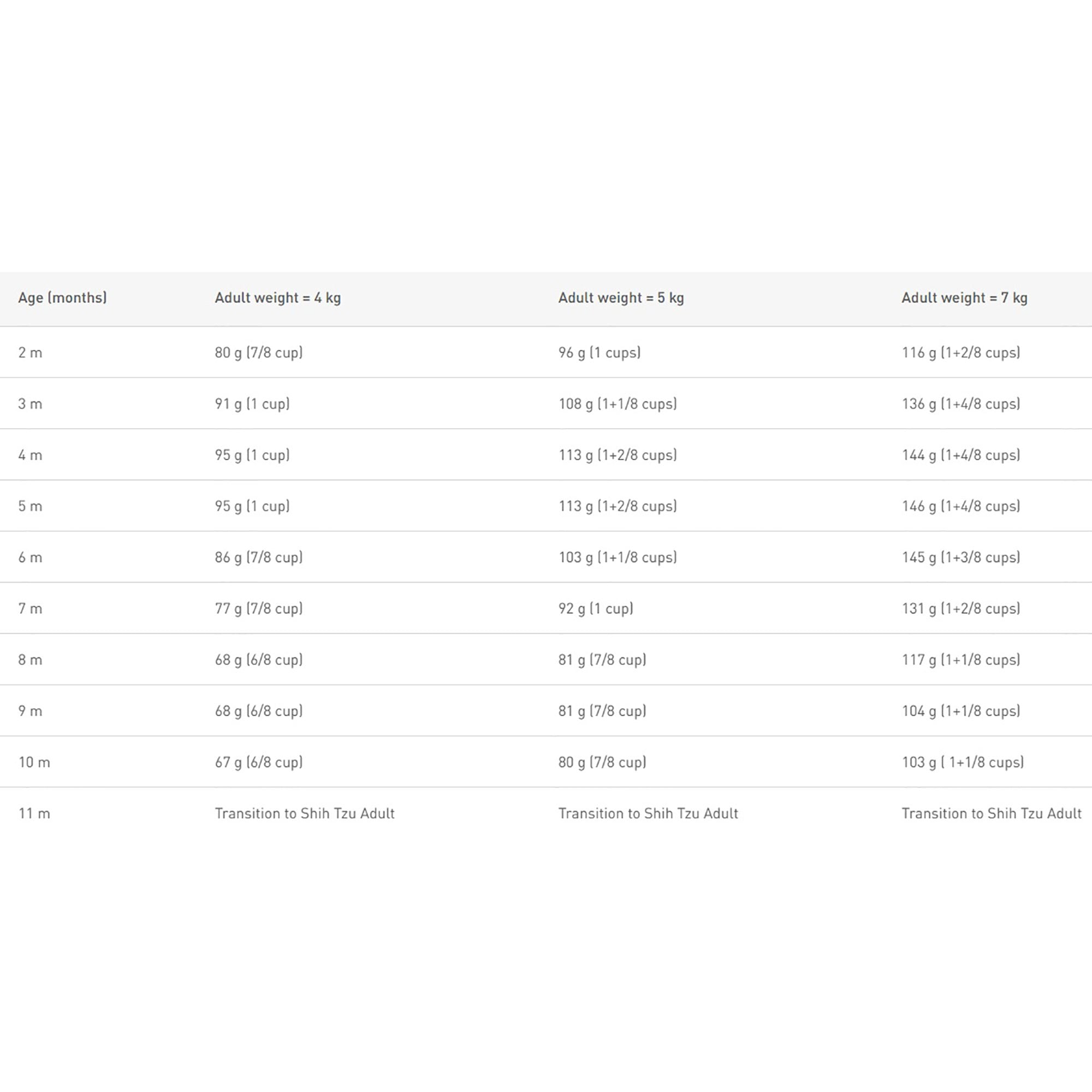The height and width of the screenshot is (1092, 1092).
Task: Select the '146 g (1+4/8 cups)' cell
Action: click(960, 506)
